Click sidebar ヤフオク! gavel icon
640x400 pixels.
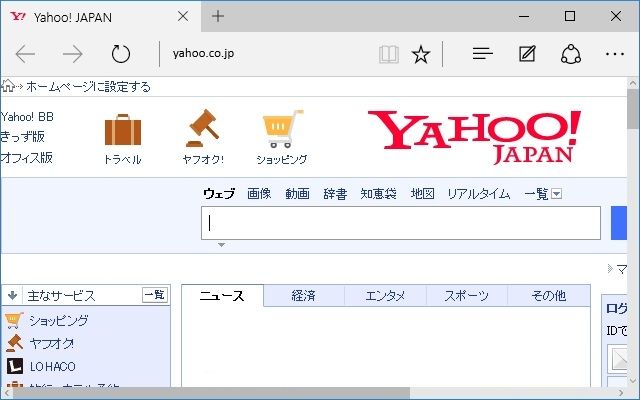point(14,343)
